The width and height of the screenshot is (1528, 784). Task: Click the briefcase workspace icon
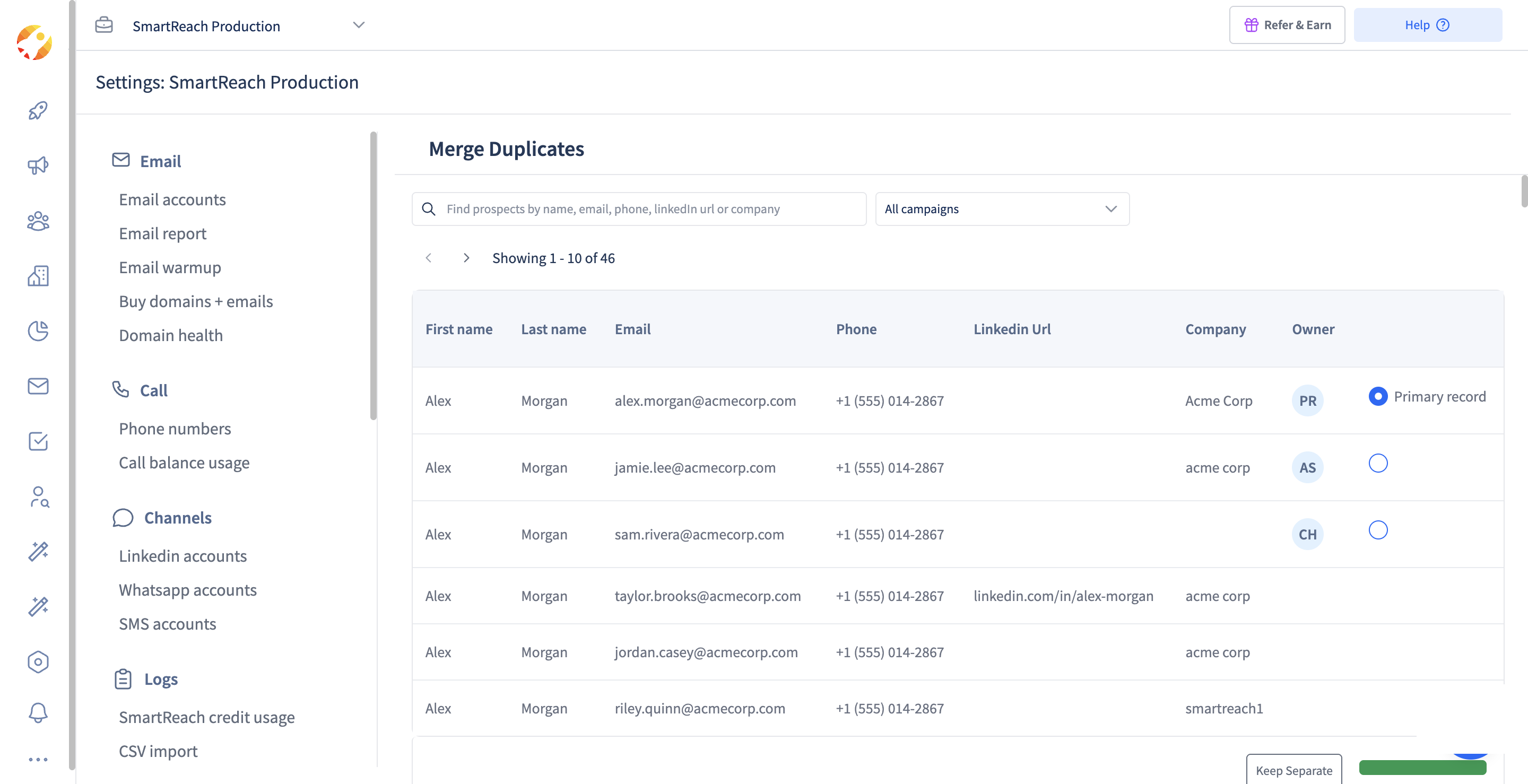coord(104,25)
